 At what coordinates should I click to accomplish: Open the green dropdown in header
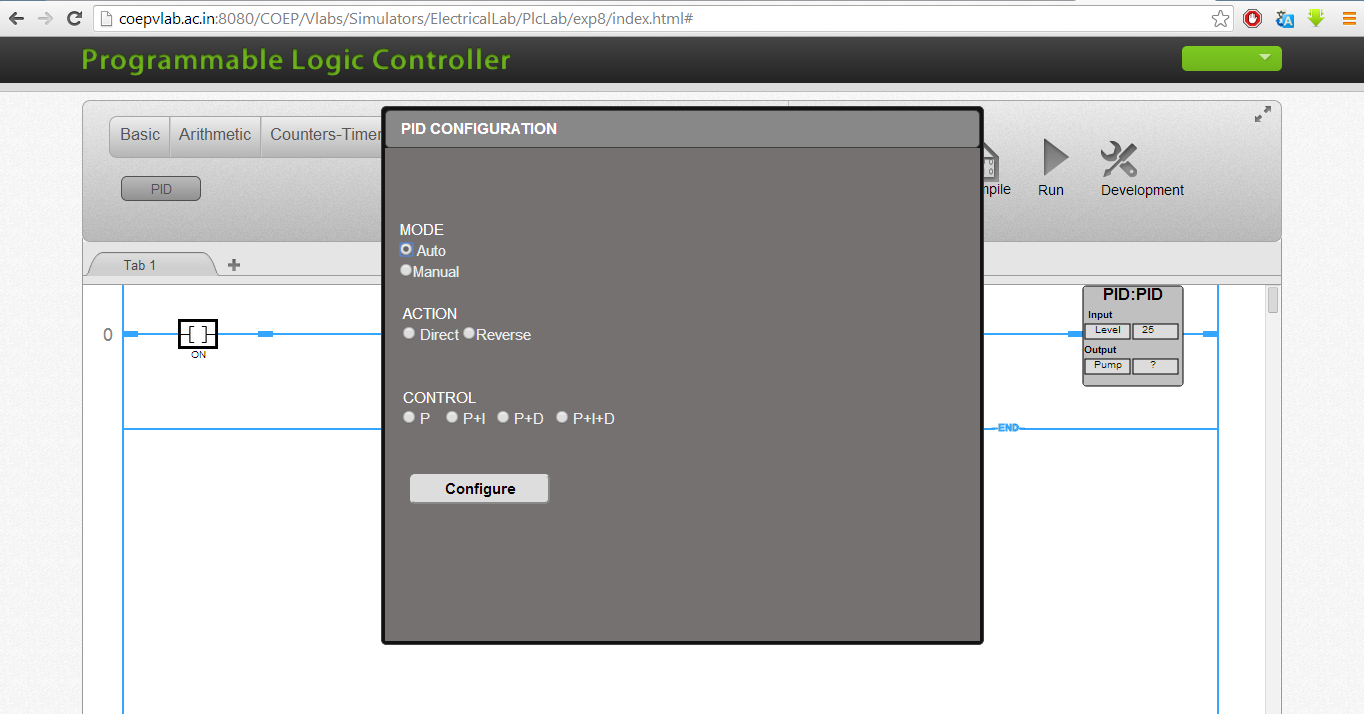tap(1231, 58)
